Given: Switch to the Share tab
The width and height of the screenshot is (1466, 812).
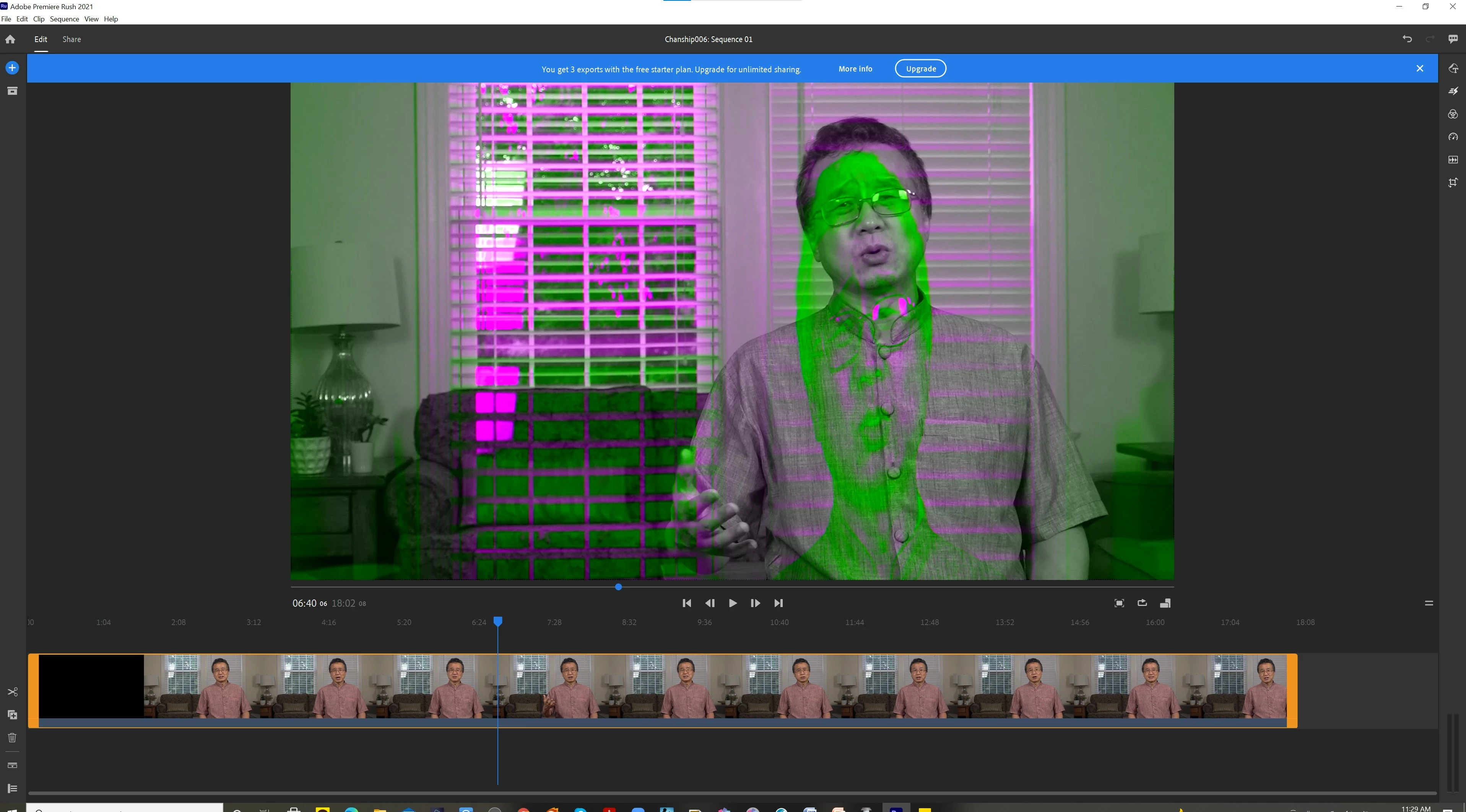Looking at the screenshot, I should point(72,39).
